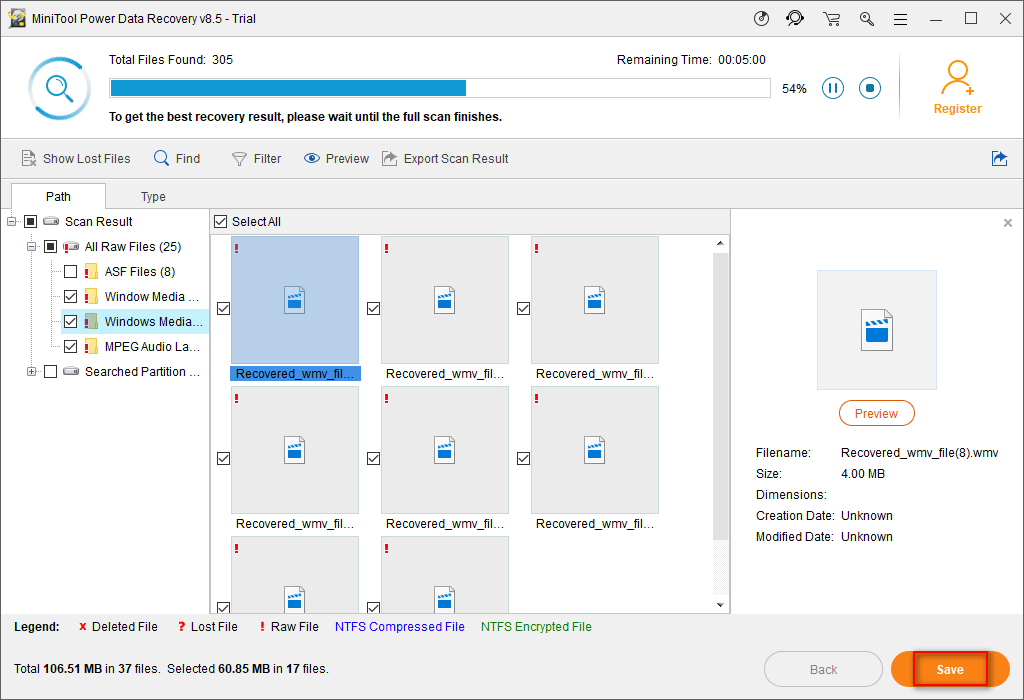Screen dimensions: 1024x700
Task: Stop the running scan
Action: [x=870, y=88]
